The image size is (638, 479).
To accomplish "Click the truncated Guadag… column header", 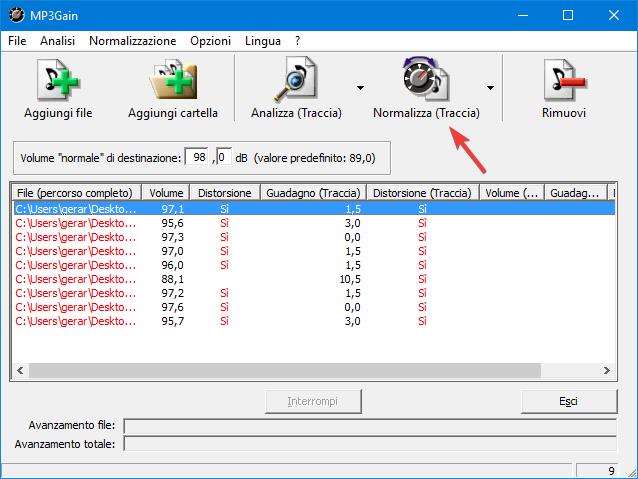I will click(x=575, y=193).
